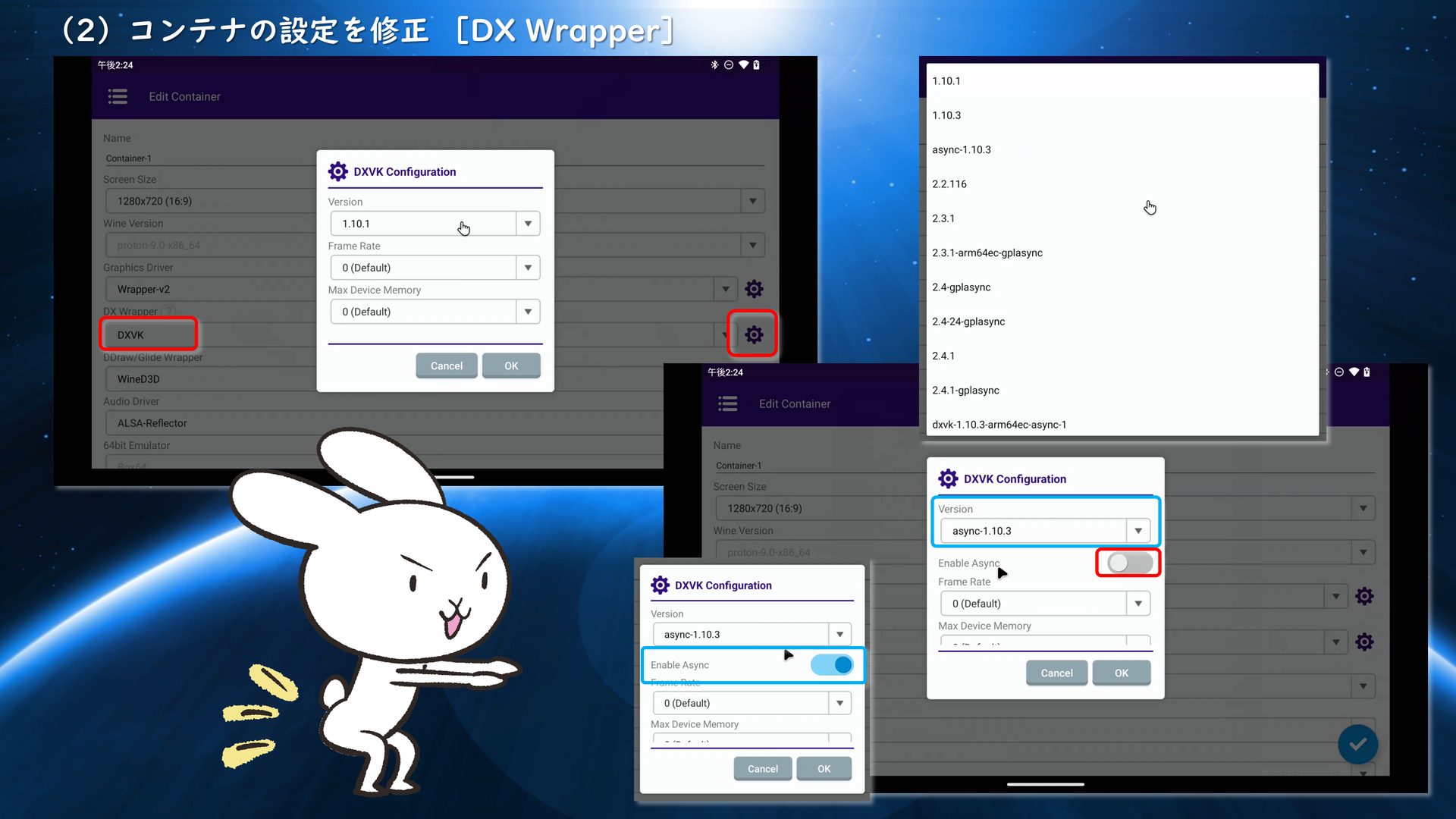Select version 2.3.1 in the list

(1122, 218)
